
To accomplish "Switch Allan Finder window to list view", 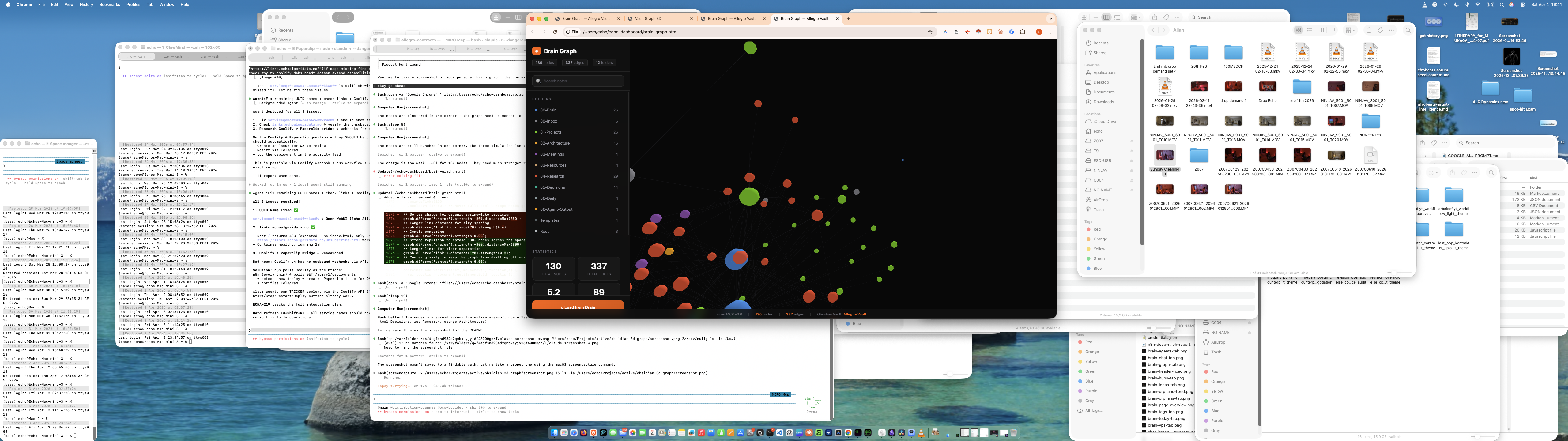I will pos(1309,30).
